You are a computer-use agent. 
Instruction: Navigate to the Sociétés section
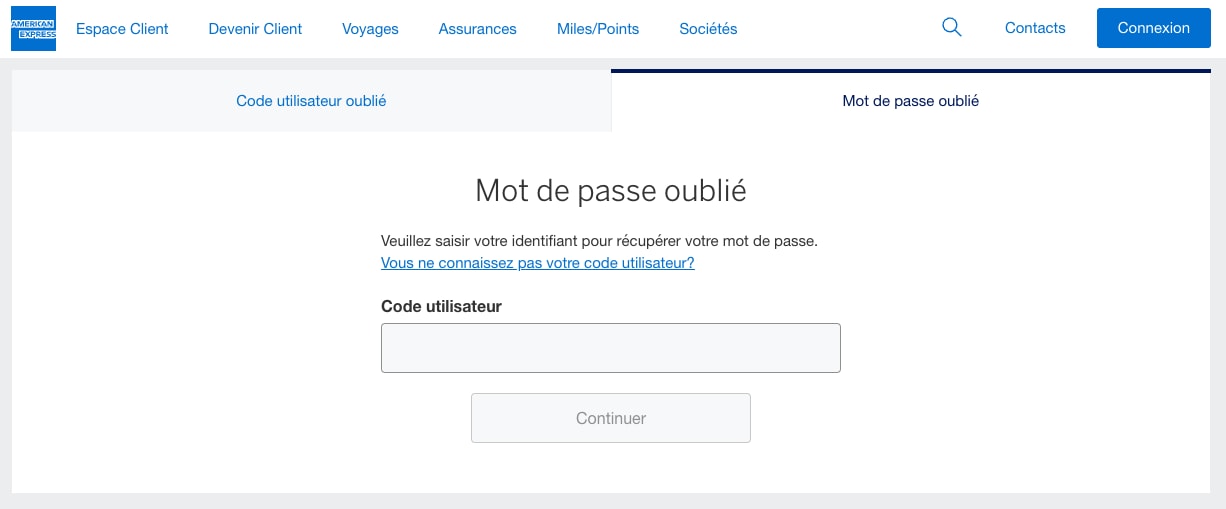[708, 29]
